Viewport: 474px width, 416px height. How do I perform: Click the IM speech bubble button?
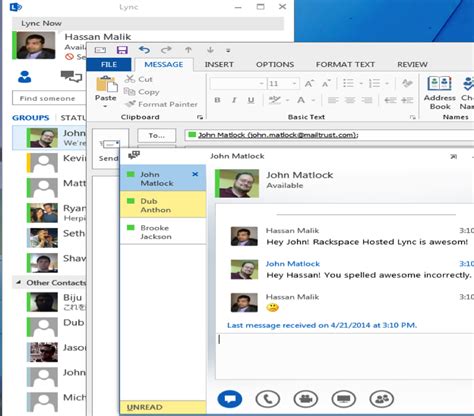click(230, 399)
